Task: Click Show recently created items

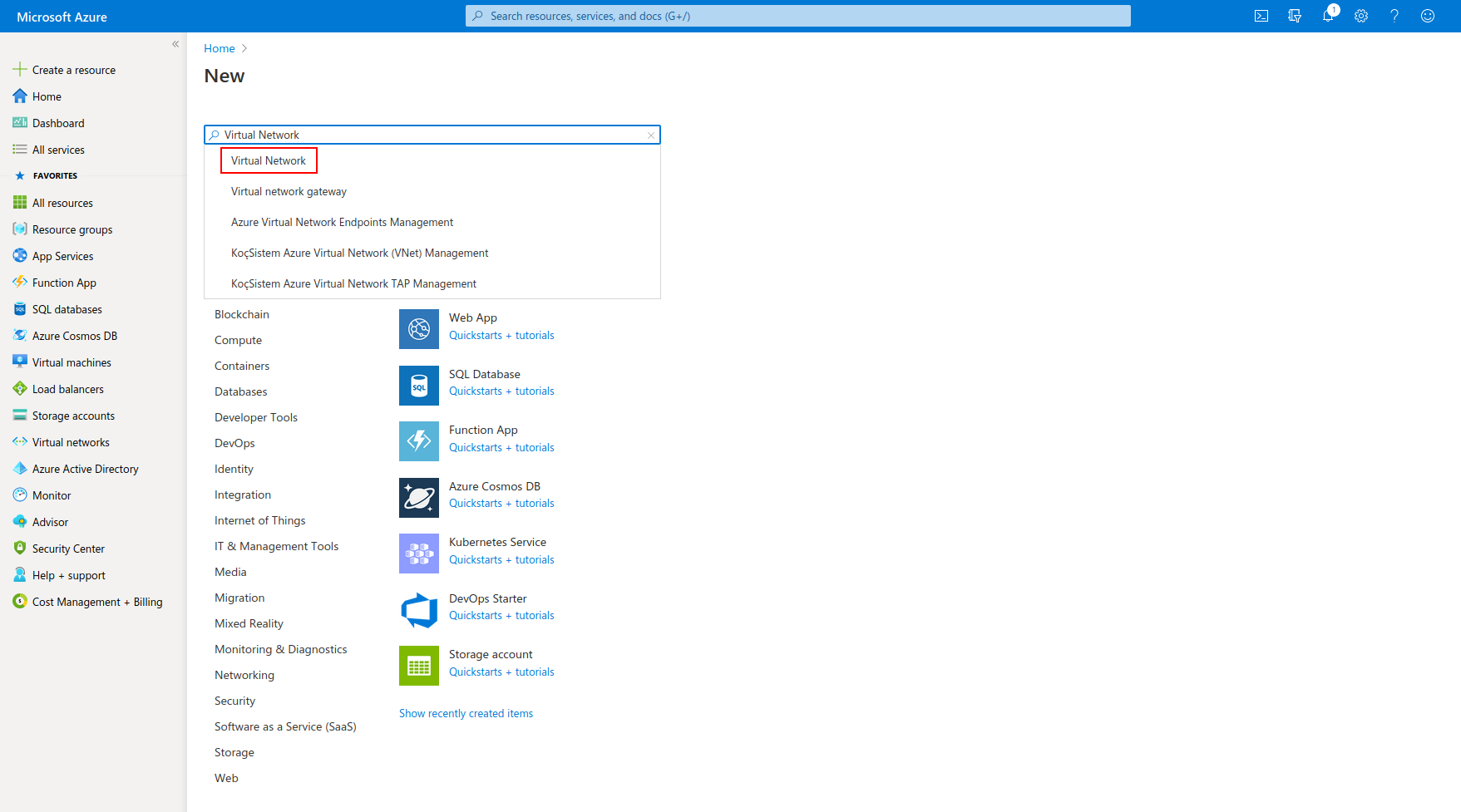Action: [x=466, y=713]
